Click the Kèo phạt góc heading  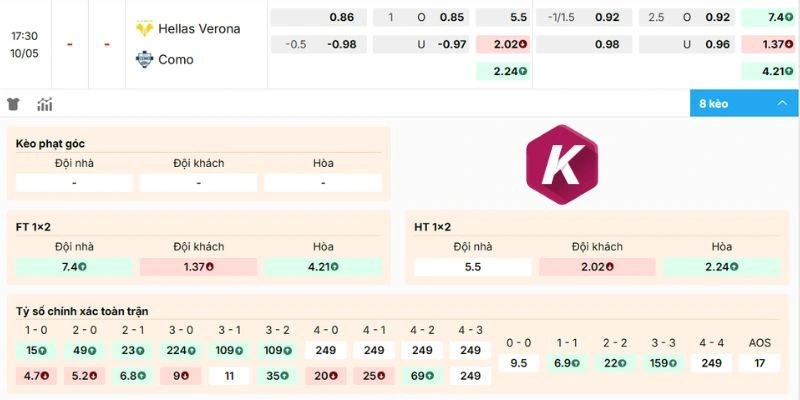(50, 144)
